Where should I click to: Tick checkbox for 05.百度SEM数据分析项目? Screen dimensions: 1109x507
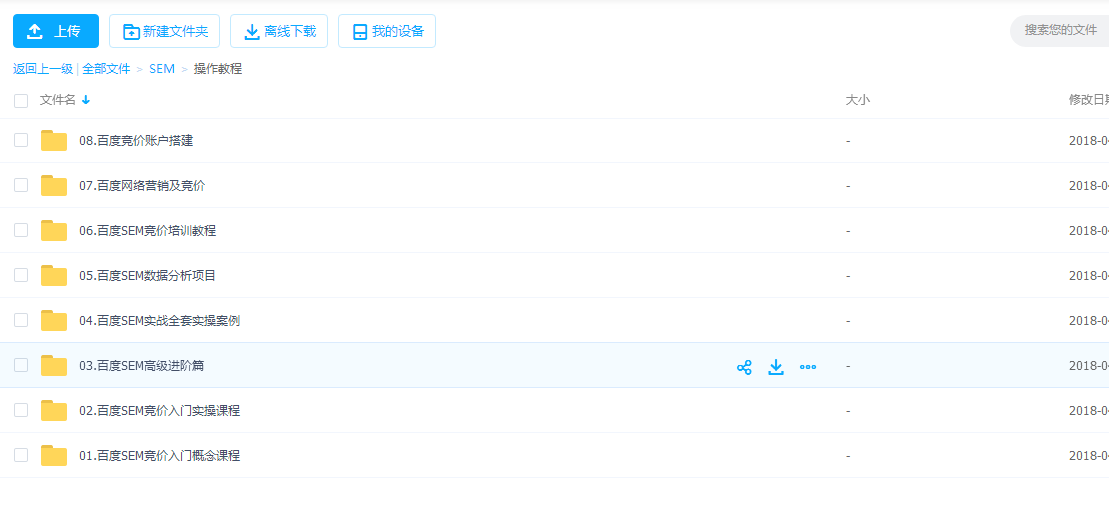21,275
